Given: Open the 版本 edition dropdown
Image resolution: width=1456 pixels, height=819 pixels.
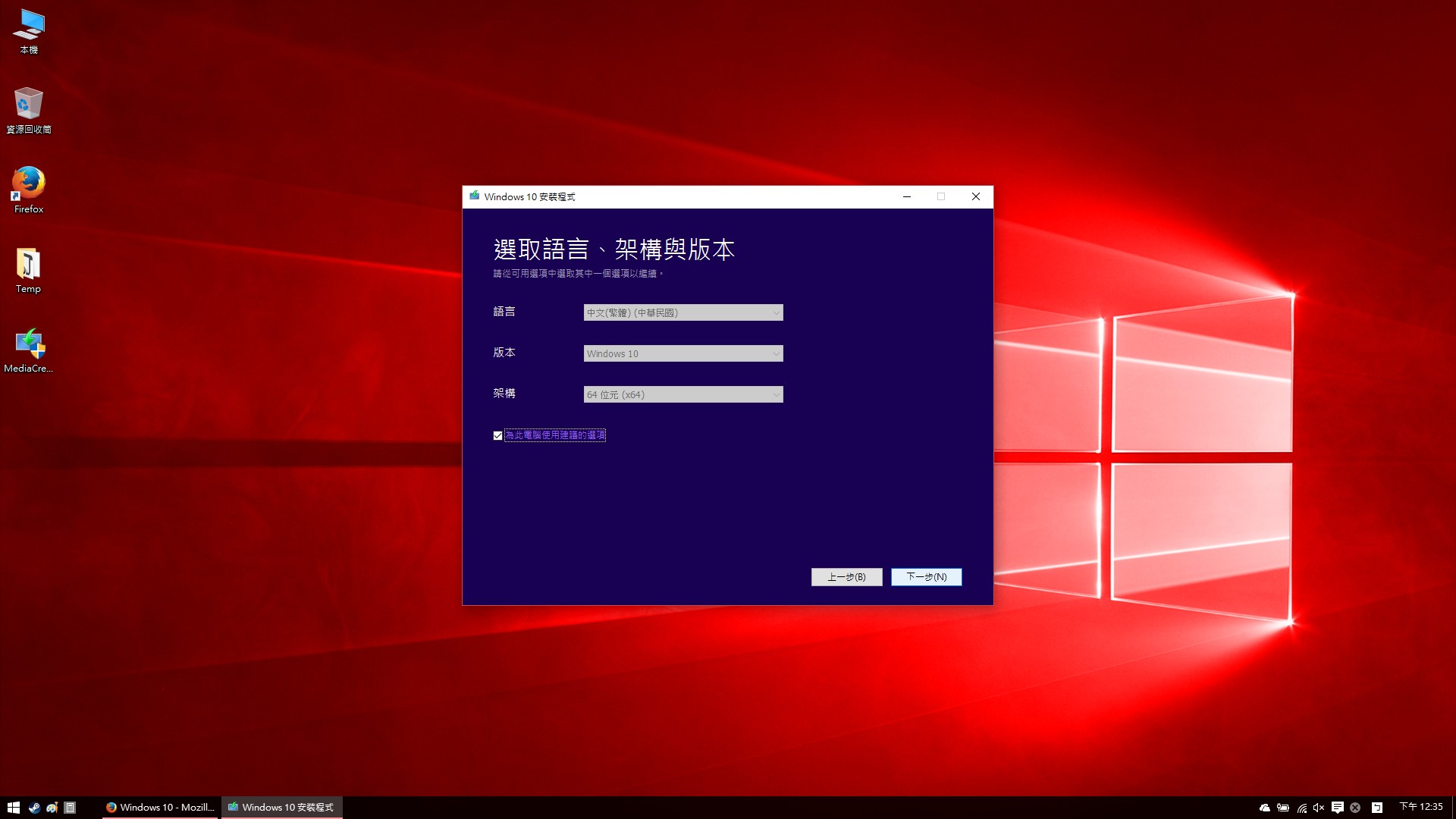Looking at the screenshot, I should coord(683,353).
